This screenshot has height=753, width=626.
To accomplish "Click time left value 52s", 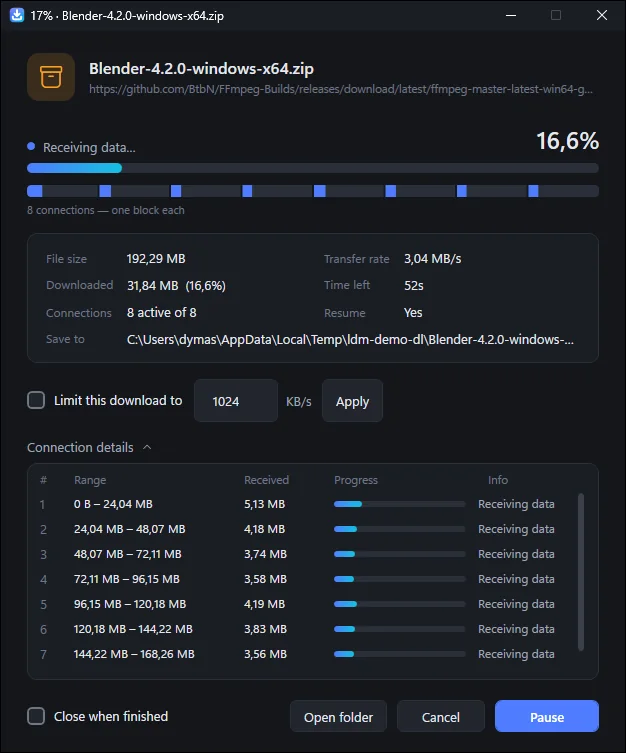I will pyautogui.click(x=414, y=286).
